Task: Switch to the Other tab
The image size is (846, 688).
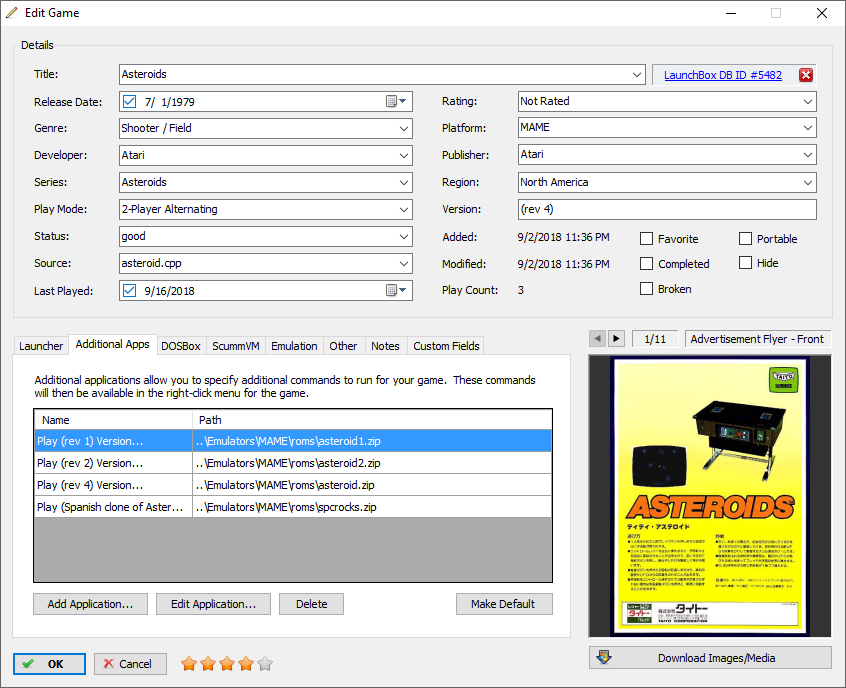Action: coord(343,346)
